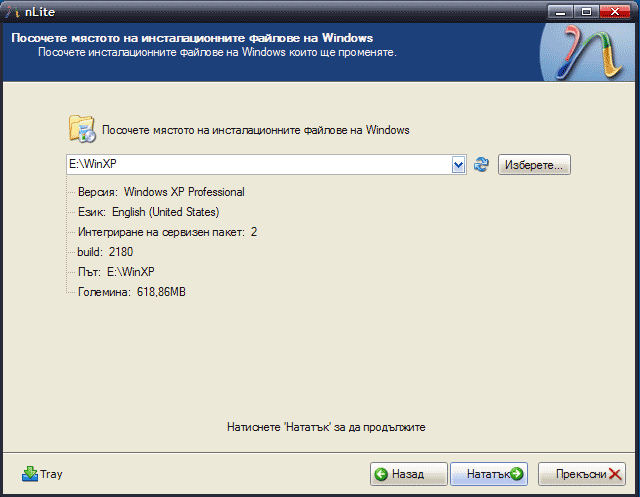640x497 pixels.
Task: Continue with the Нататък button
Action: (x=489, y=474)
